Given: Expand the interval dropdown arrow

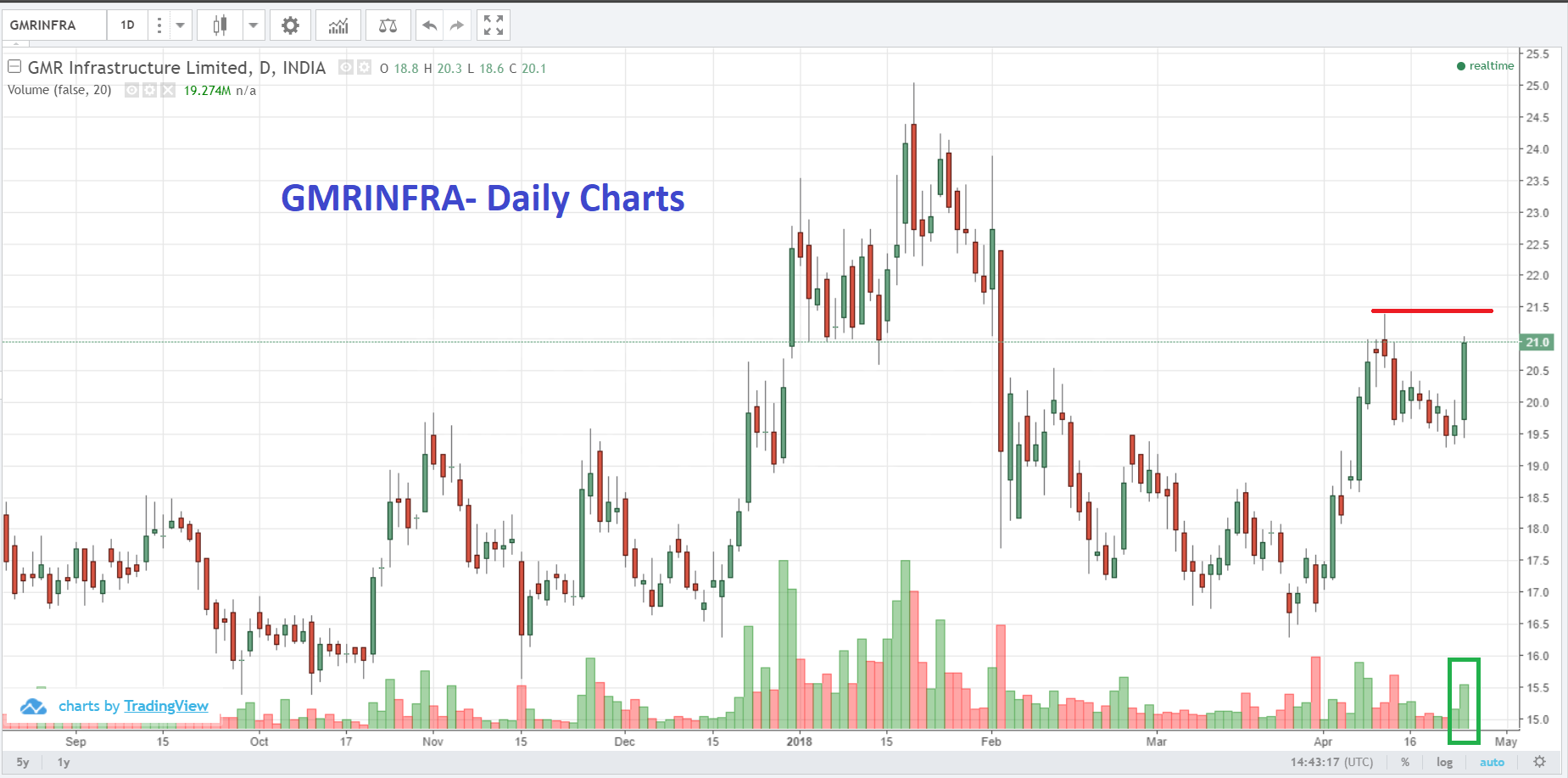Looking at the screenshot, I should [x=180, y=25].
